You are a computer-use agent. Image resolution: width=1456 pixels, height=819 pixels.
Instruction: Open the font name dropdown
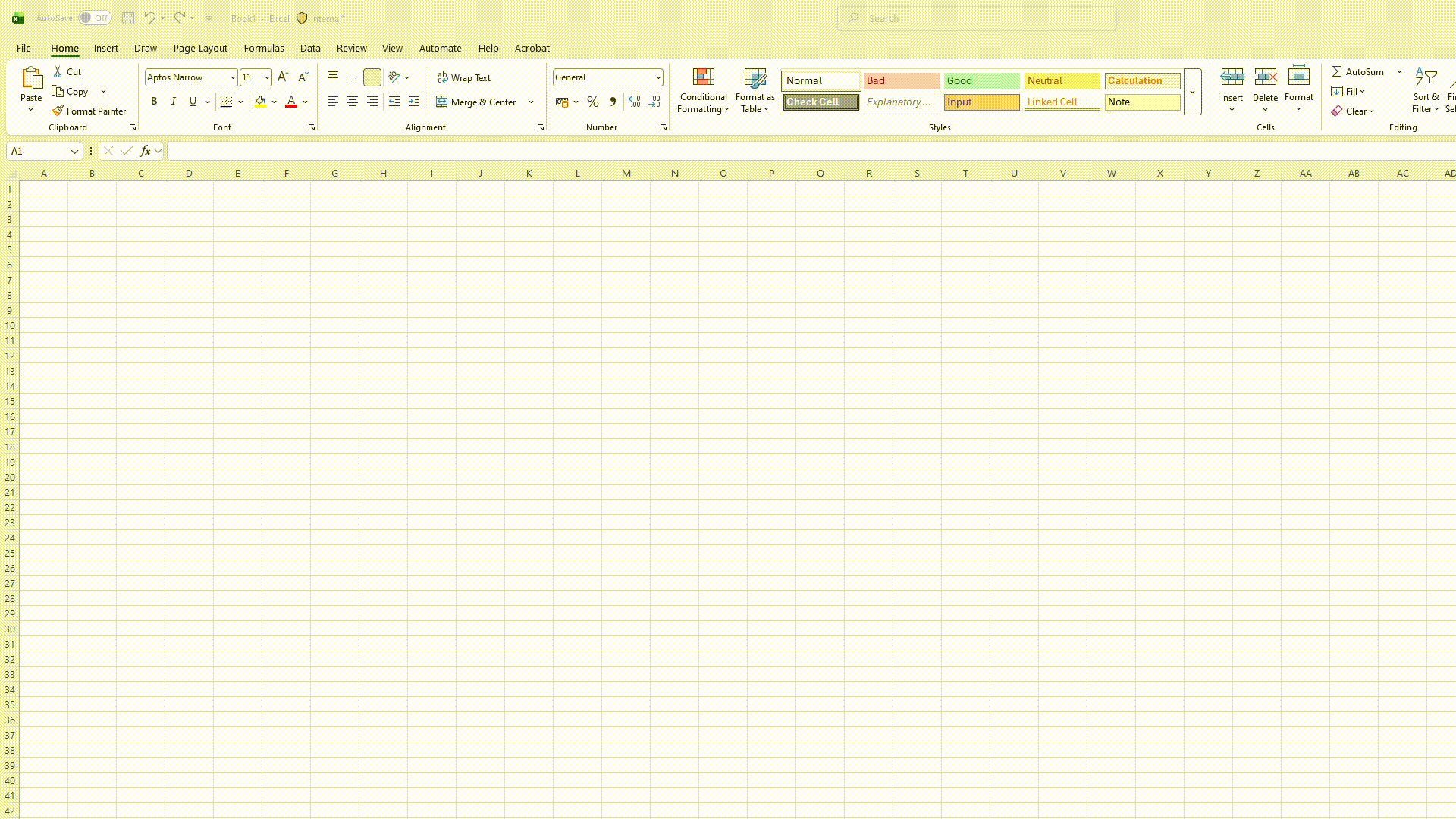(x=233, y=77)
